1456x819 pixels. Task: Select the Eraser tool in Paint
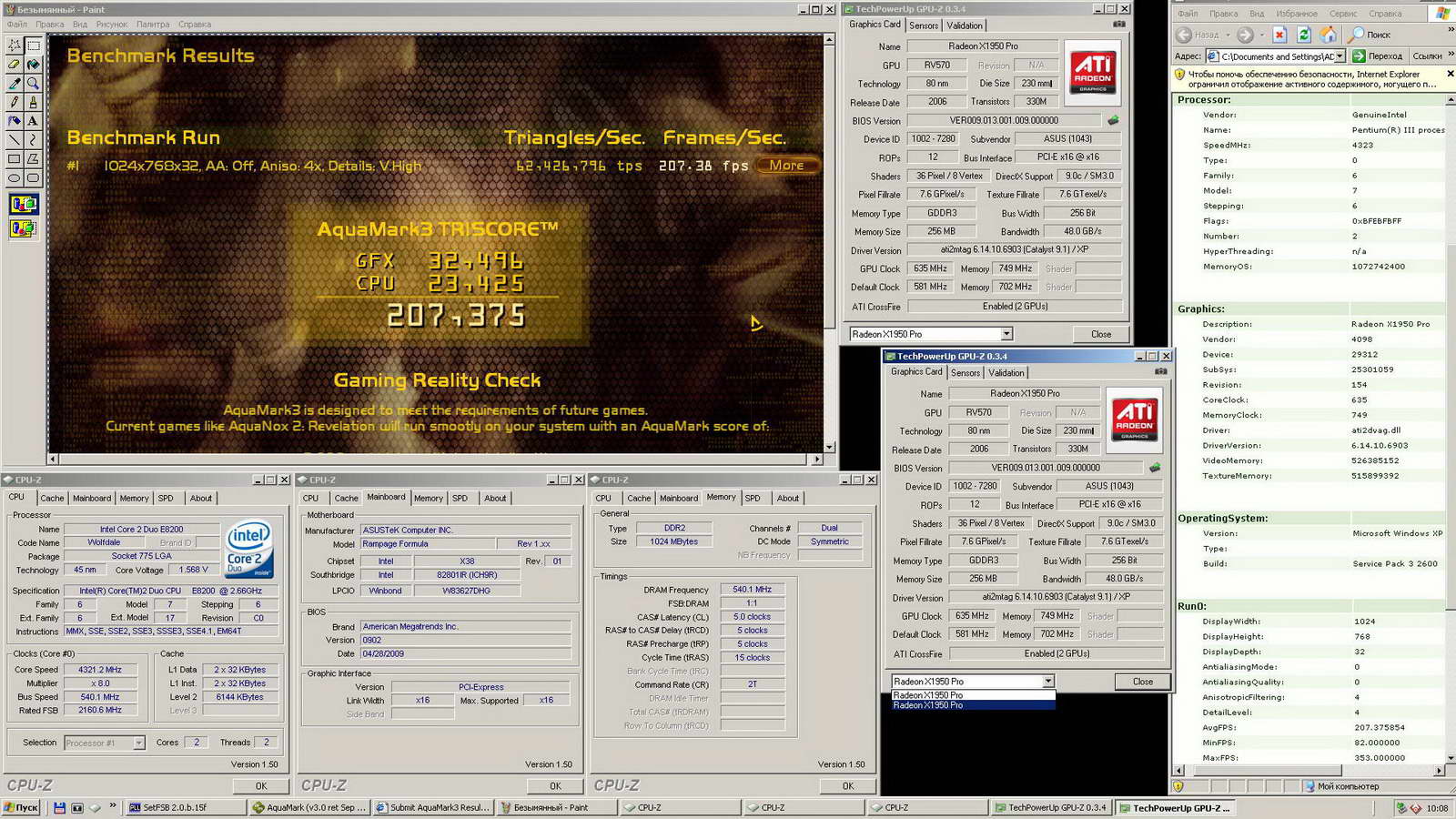click(x=15, y=64)
